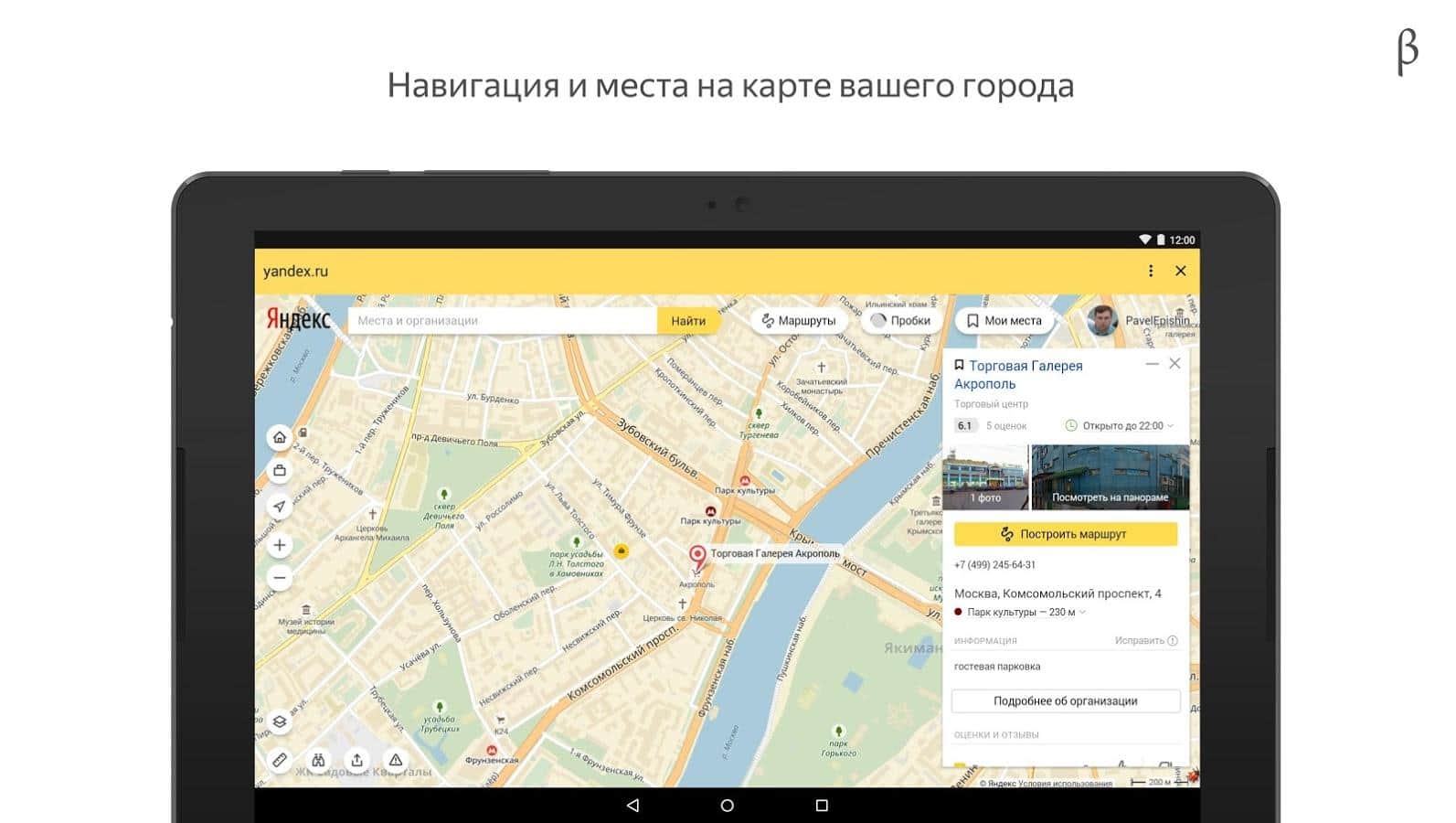Open the Маршруты routes menu item
Viewport: 1456px width, 823px height.
tap(798, 321)
